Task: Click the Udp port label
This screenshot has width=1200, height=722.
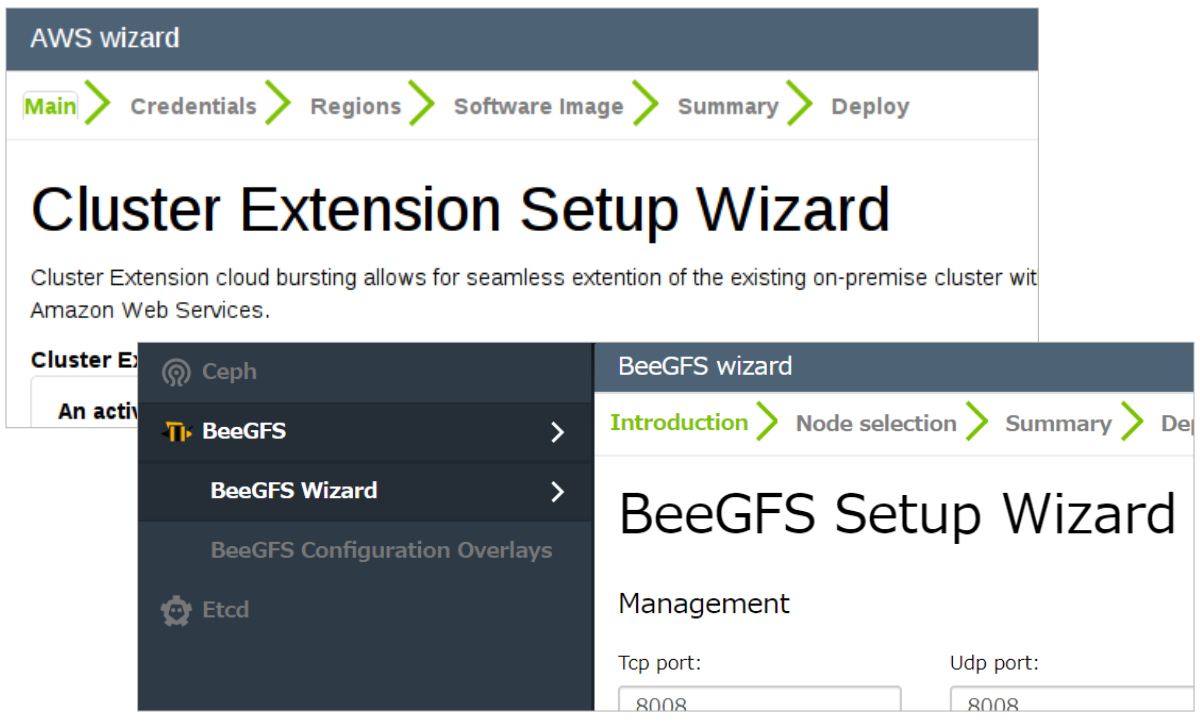Action: coord(994,662)
